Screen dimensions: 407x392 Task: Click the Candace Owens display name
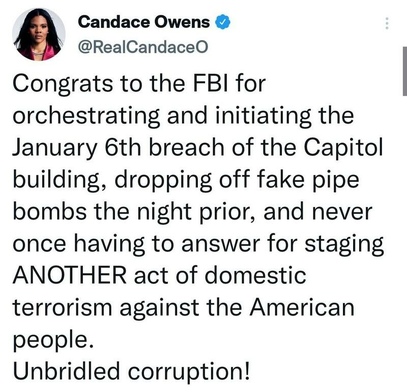coord(144,22)
